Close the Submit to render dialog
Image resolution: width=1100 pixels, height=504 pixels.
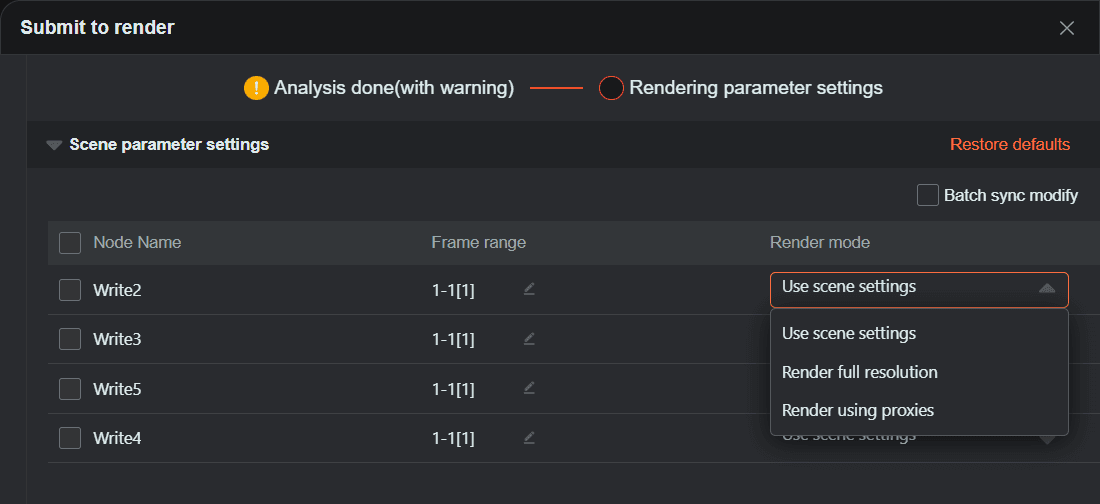(1066, 28)
